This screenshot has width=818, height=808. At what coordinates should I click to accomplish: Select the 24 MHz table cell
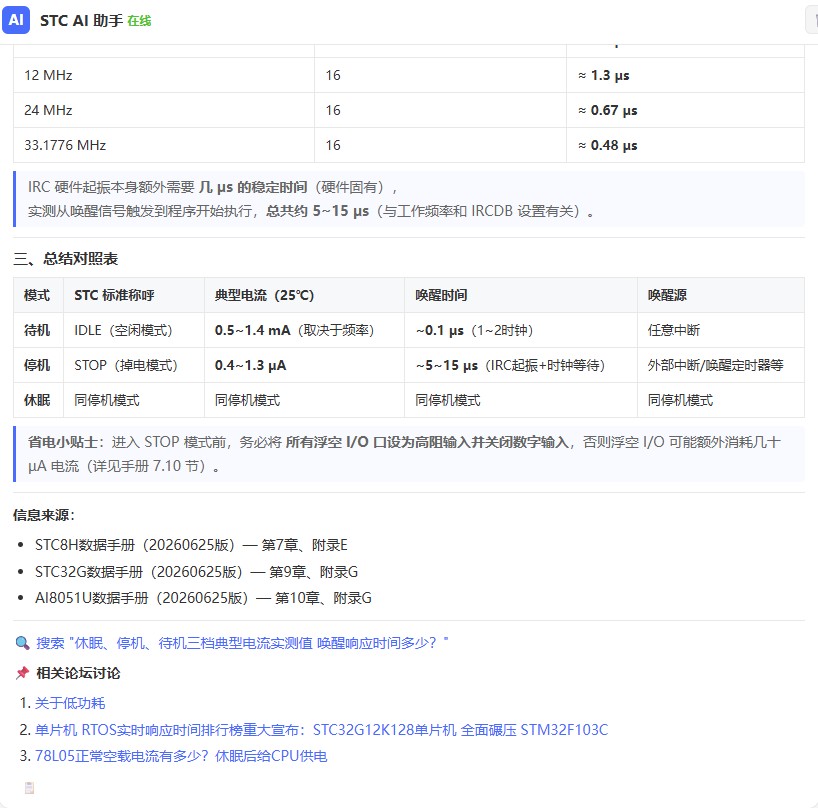pos(164,110)
